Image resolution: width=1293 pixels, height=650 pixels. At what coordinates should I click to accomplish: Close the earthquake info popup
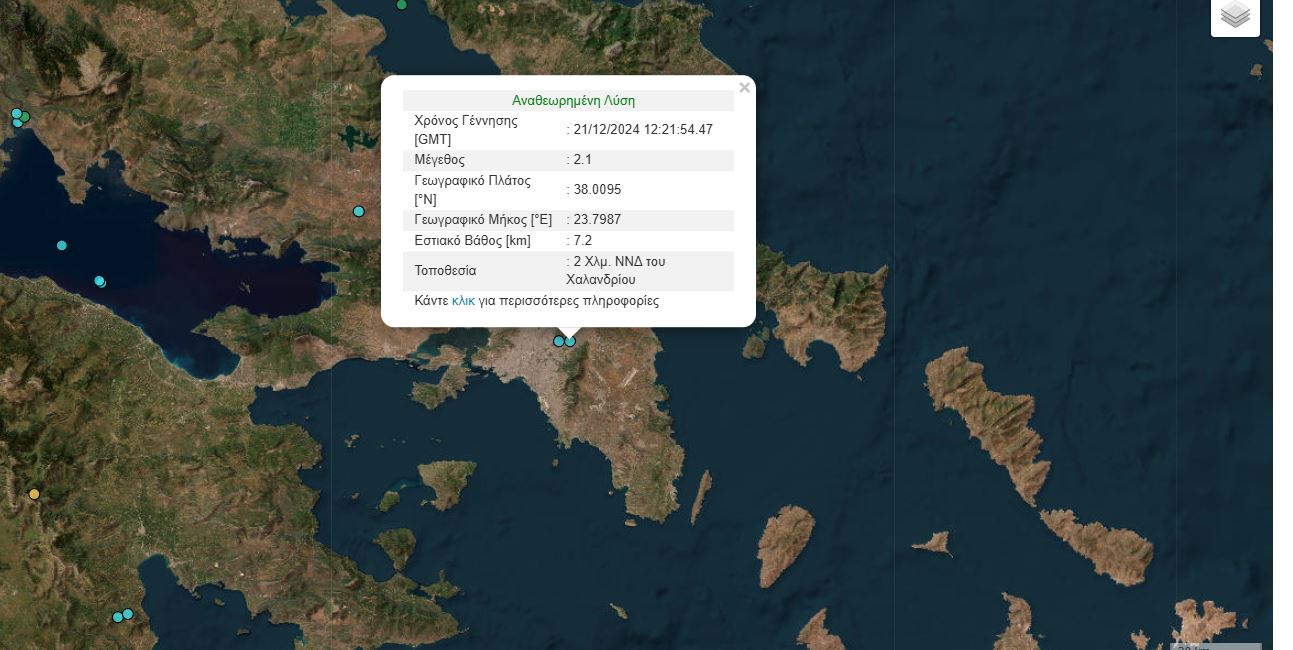coord(744,88)
